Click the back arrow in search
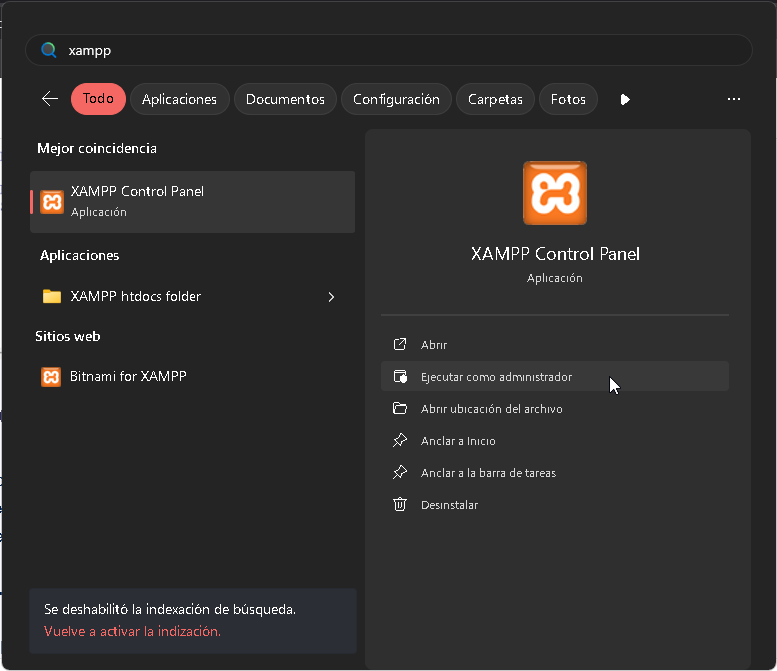 pyautogui.click(x=50, y=99)
